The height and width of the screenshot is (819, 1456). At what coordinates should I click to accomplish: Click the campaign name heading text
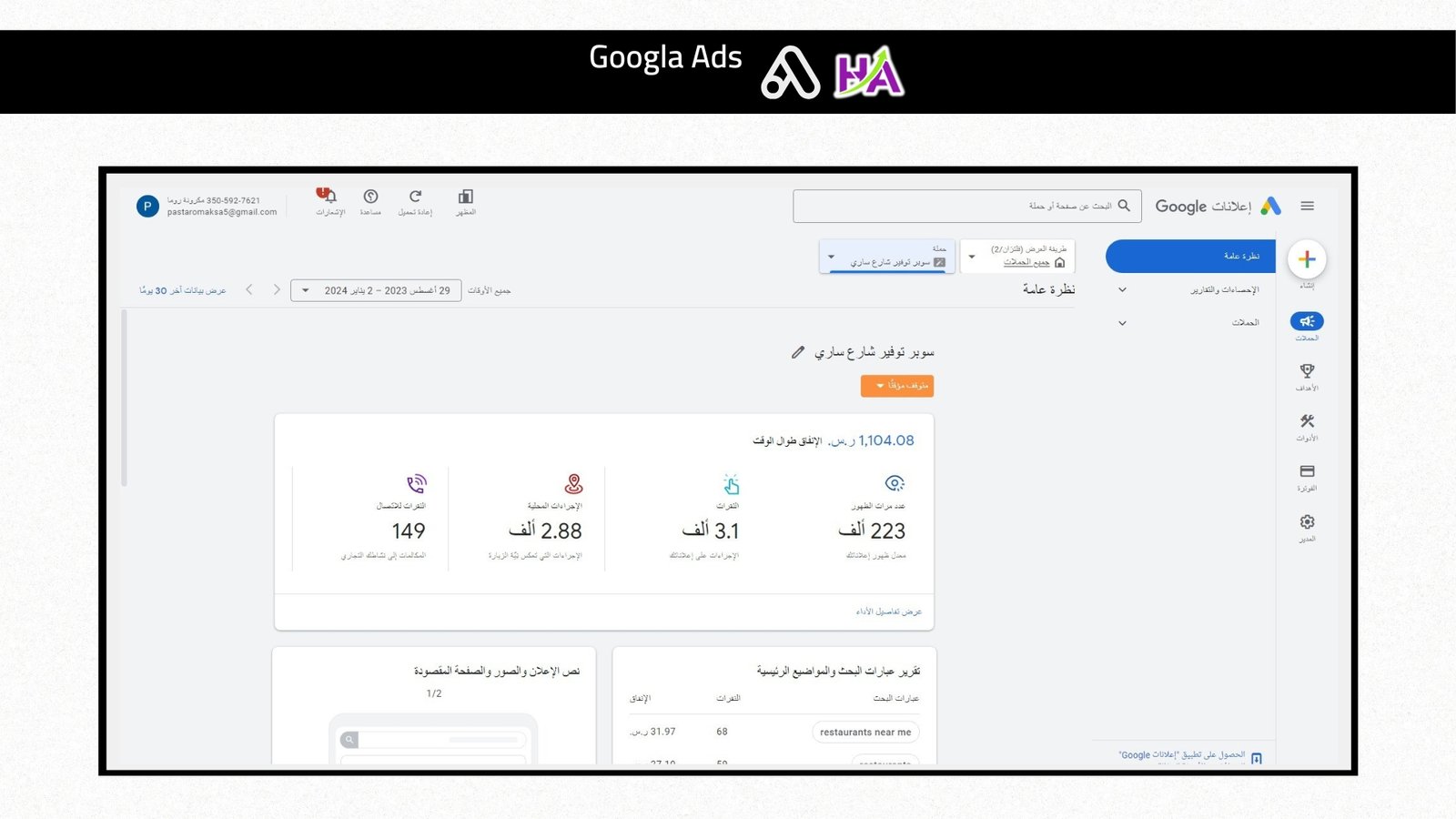875,352
